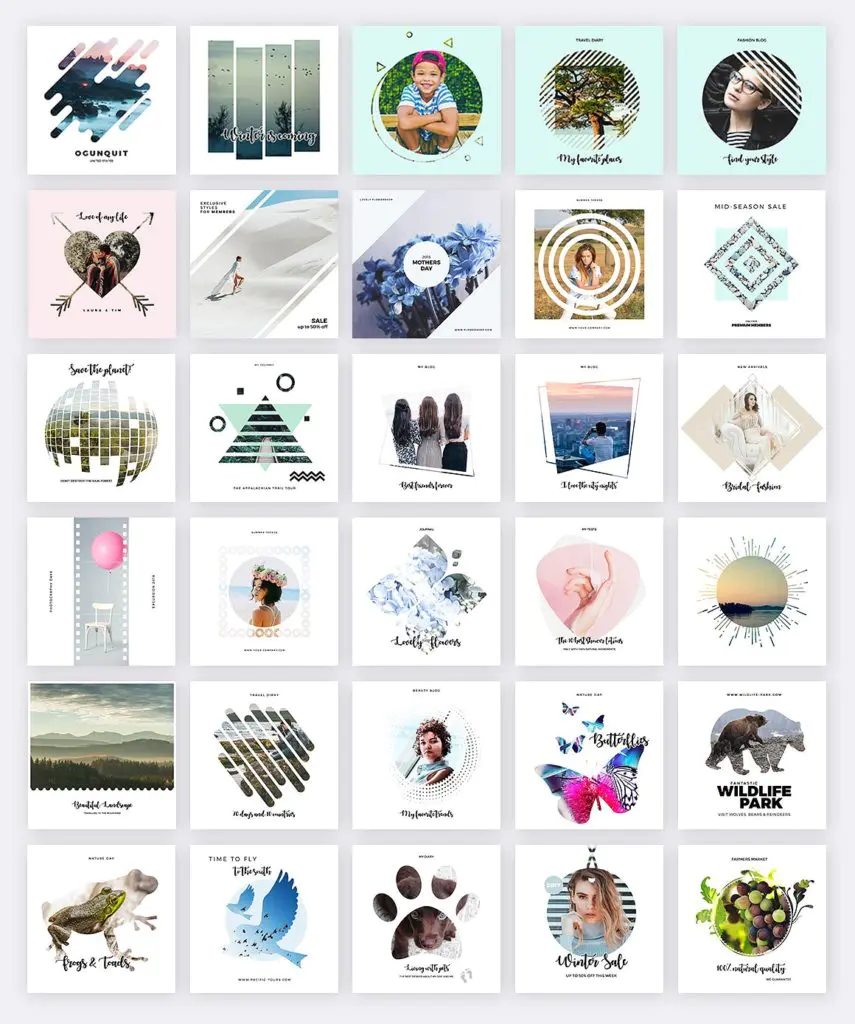
Task: Open the sunburst circle sunset template
Action: point(752,592)
